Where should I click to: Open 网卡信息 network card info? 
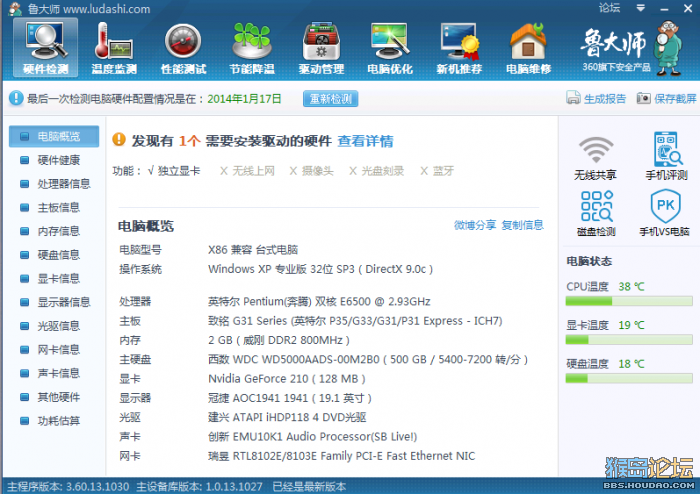click(x=58, y=349)
